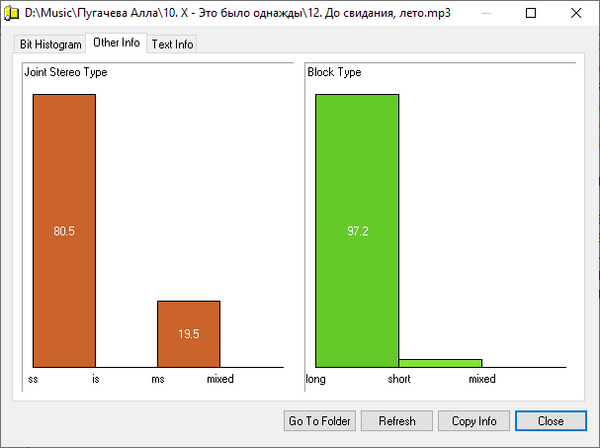
Task: Maximize the MP3 info window
Action: (x=530, y=15)
